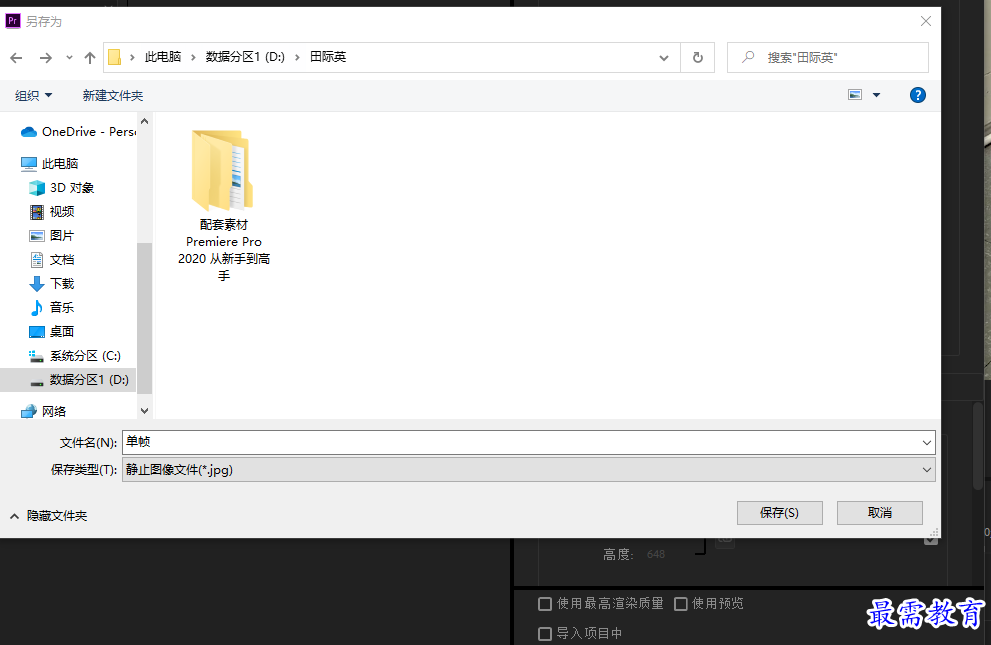Image resolution: width=991 pixels, height=645 pixels.
Task: Refresh the current folder view
Action: pos(698,57)
